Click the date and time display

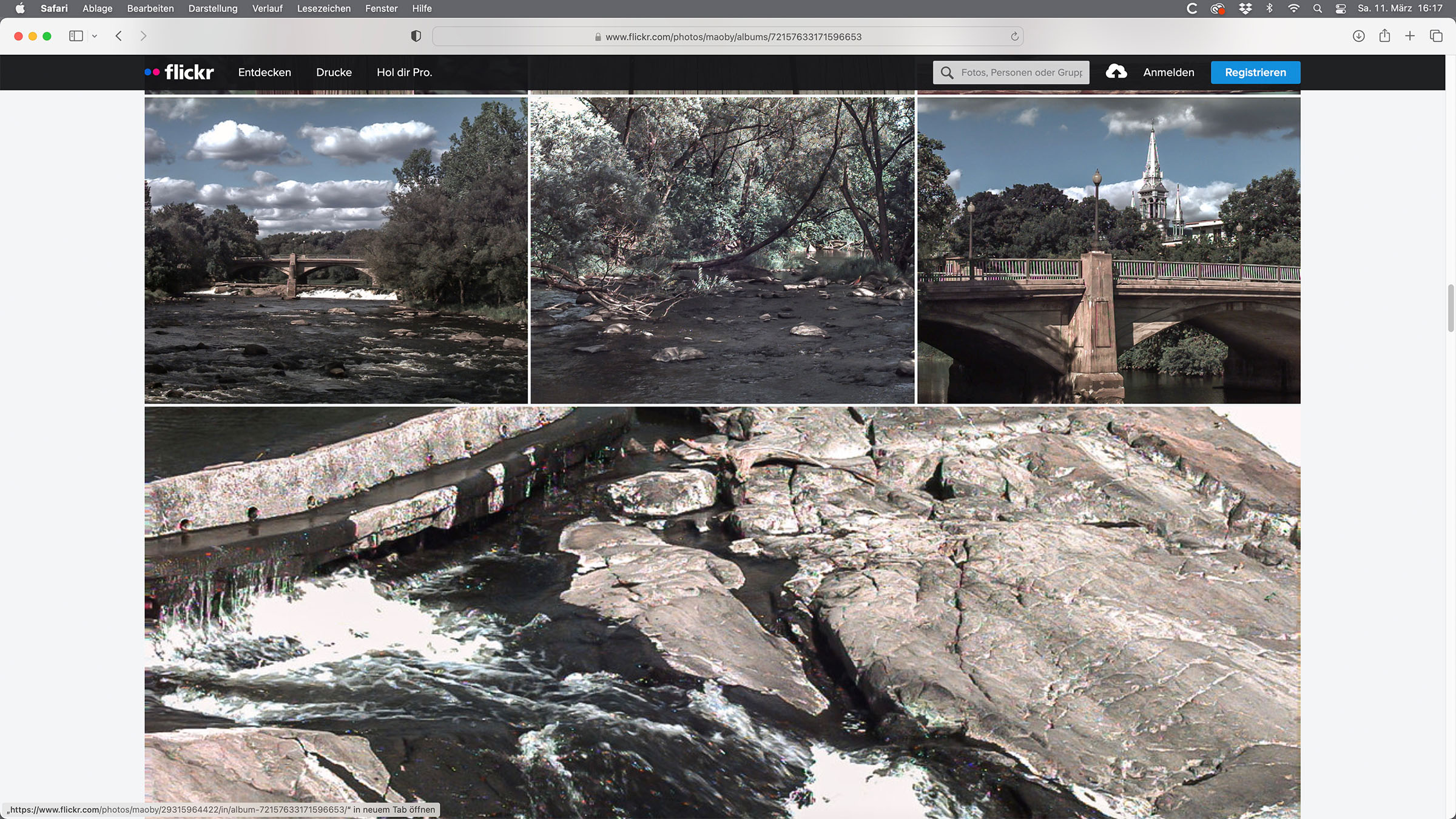coord(1400,8)
